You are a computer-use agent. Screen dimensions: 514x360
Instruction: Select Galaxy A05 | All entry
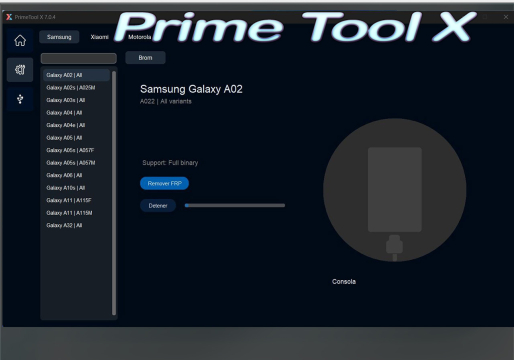pos(76,138)
